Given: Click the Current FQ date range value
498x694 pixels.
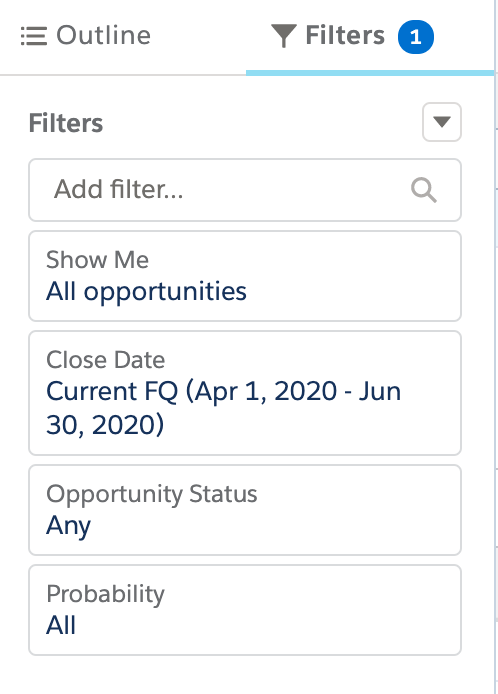Looking at the screenshot, I should [224, 408].
